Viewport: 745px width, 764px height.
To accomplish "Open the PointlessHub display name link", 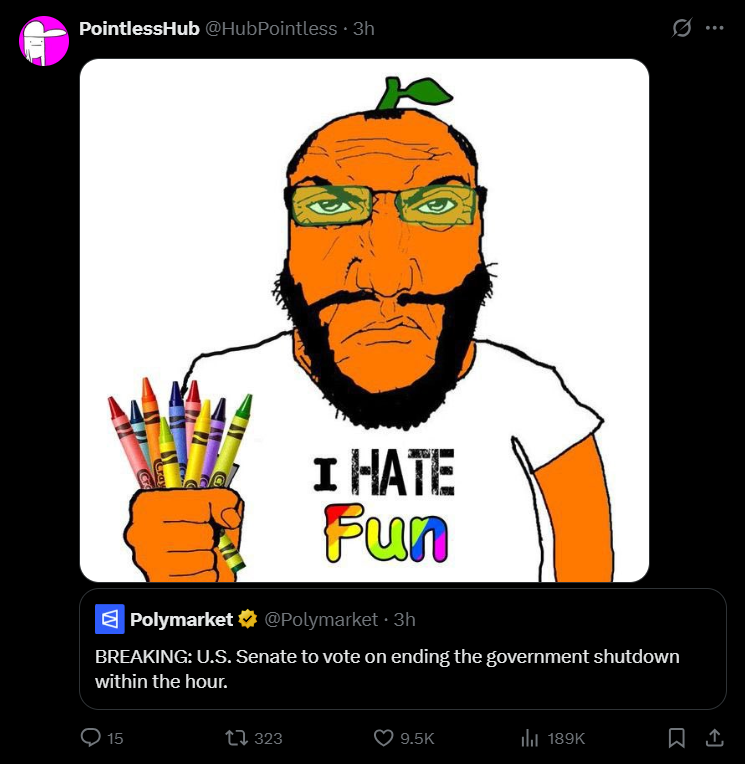I will tap(139, 28).
